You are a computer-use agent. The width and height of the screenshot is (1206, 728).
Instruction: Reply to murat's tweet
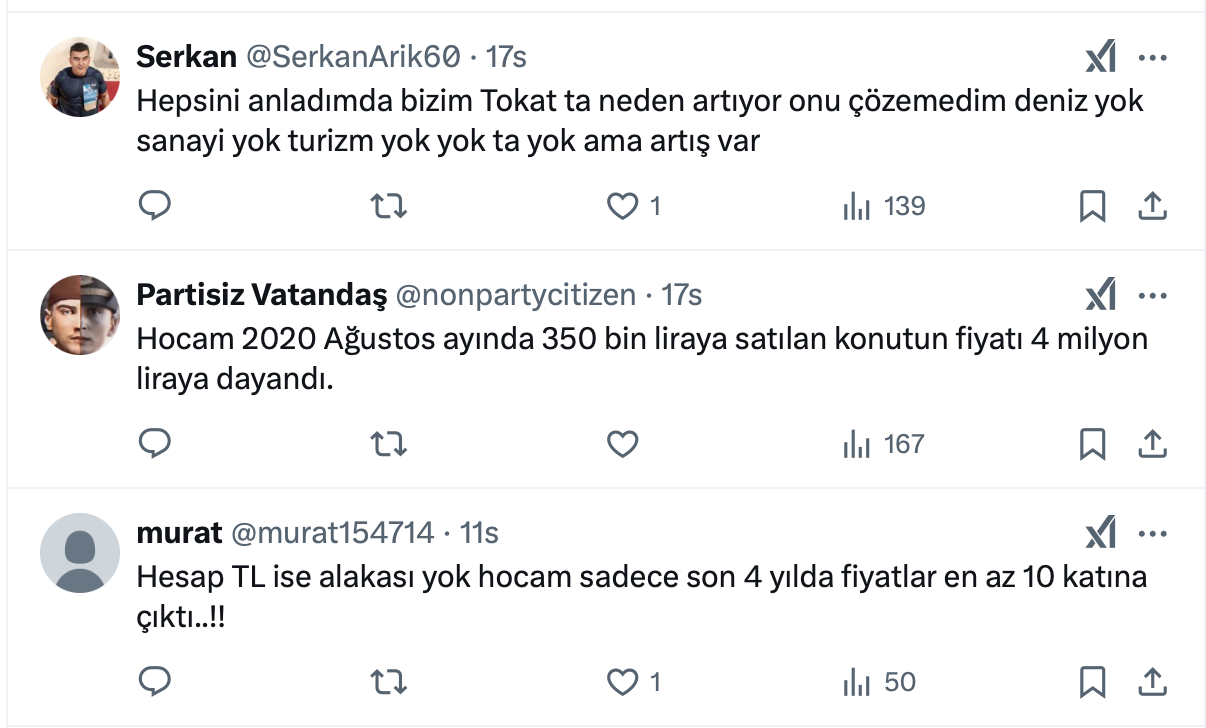coord(154,681)
